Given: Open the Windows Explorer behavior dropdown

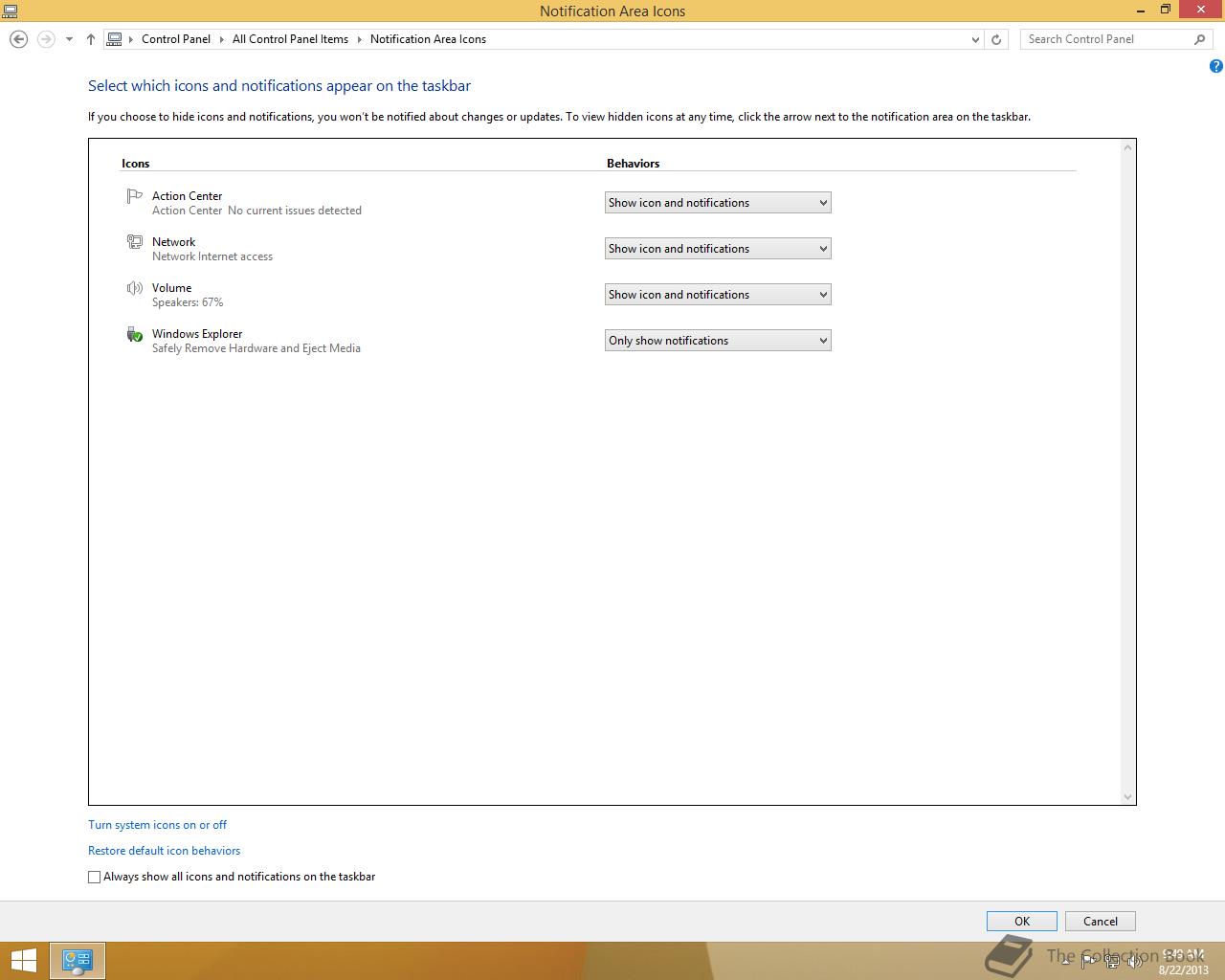Looking at the screenshot, I should coord(718,341).
